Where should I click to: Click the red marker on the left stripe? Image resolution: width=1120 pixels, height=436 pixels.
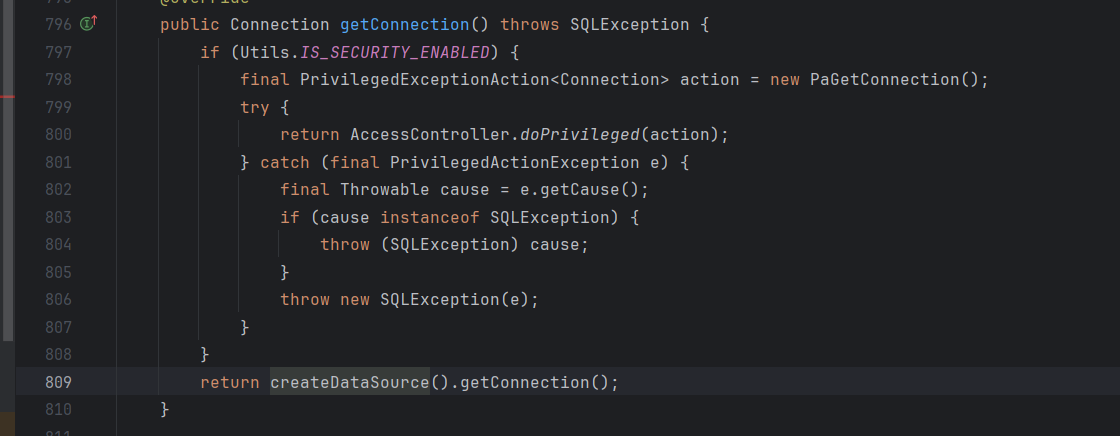(x=7, y=97)
